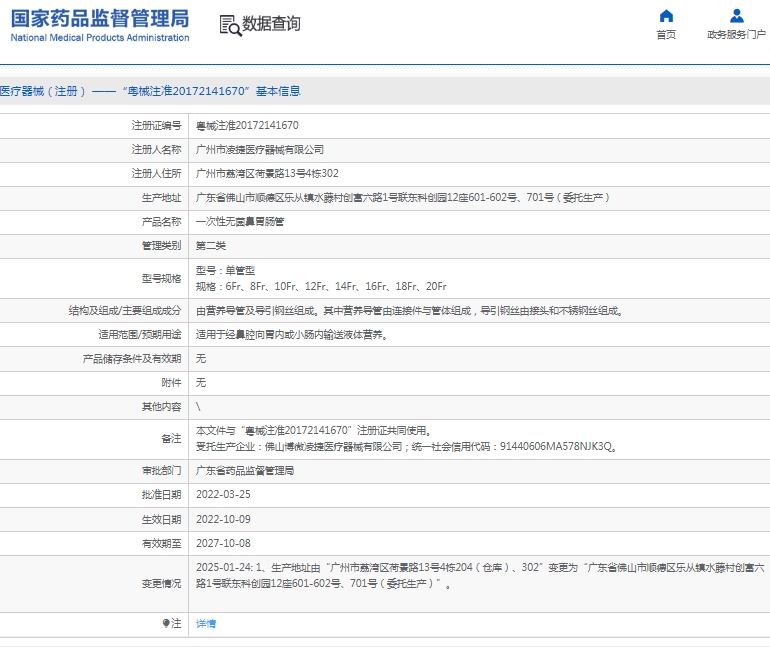Click the 适用范围/预期用途 label

pyautogui.click(x=140, y=335)
